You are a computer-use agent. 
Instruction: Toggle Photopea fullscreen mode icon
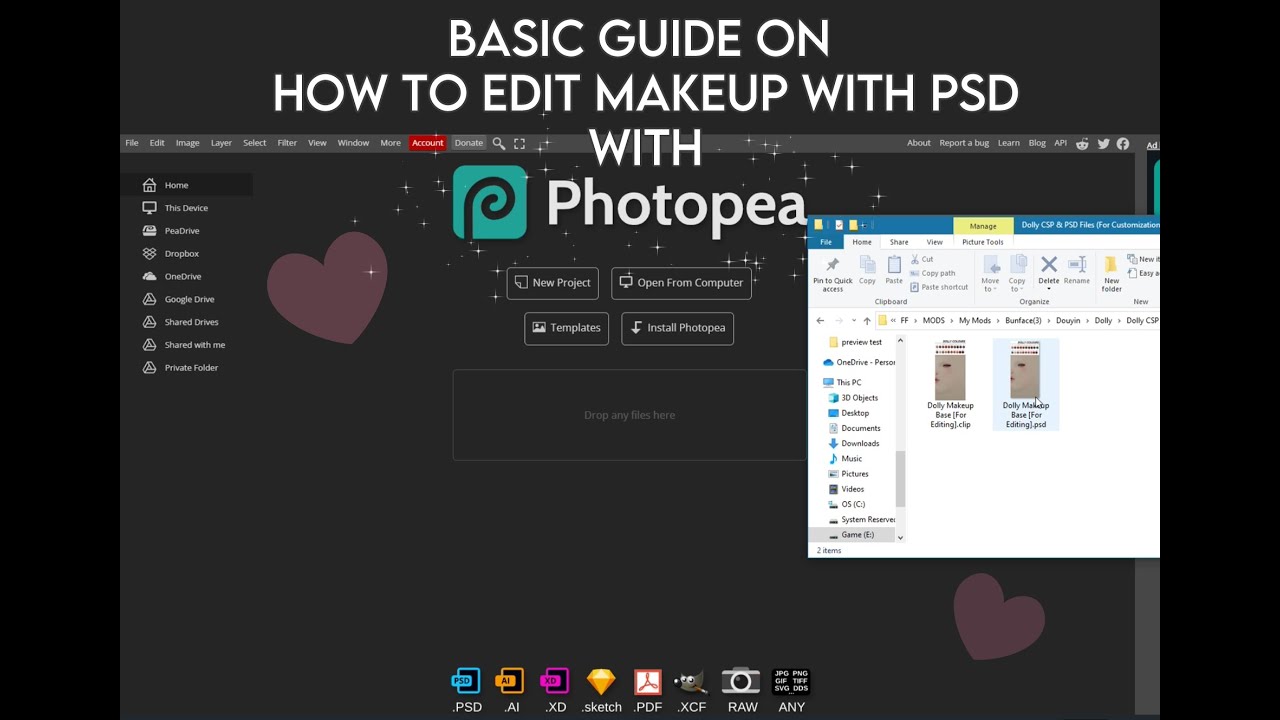[519, 143]
